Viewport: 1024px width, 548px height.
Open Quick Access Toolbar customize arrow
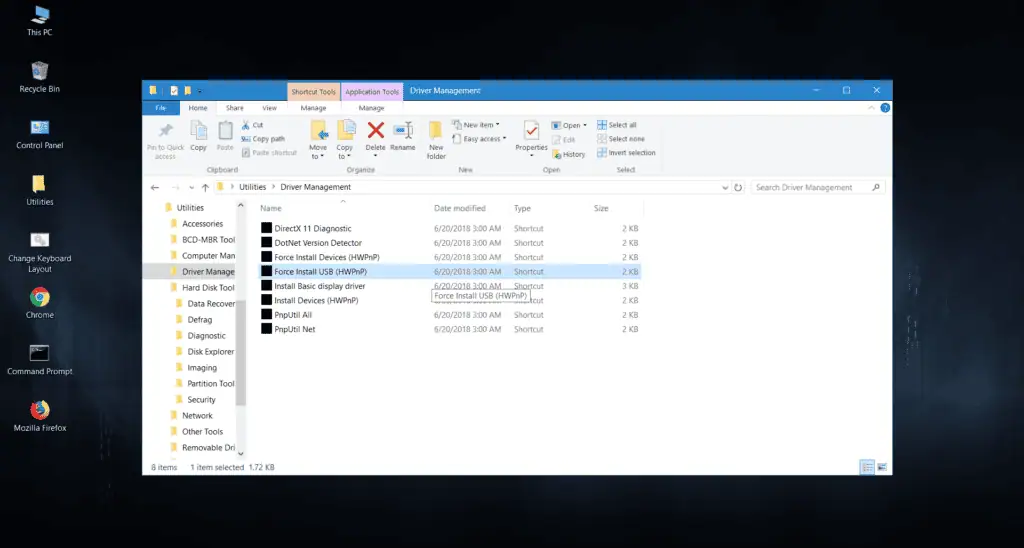point(200,91)
